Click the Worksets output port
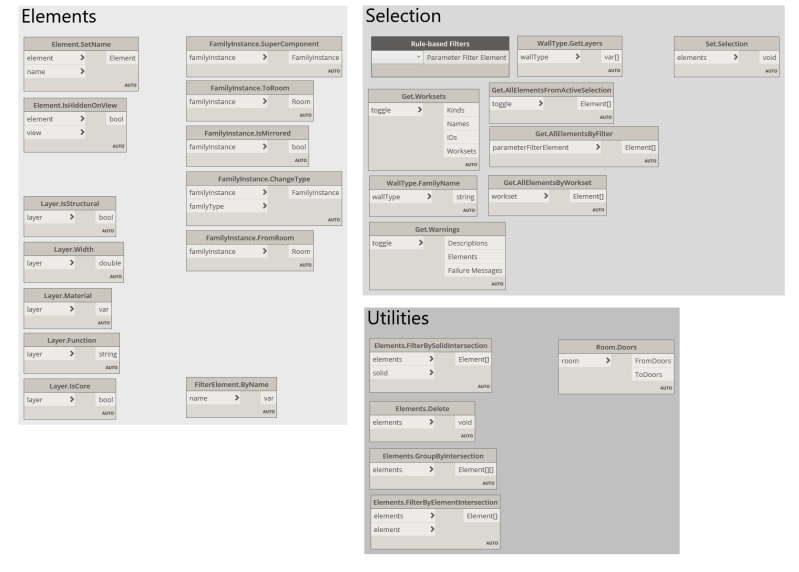Screen dimensions: 799x572 (x=461, y=151)
